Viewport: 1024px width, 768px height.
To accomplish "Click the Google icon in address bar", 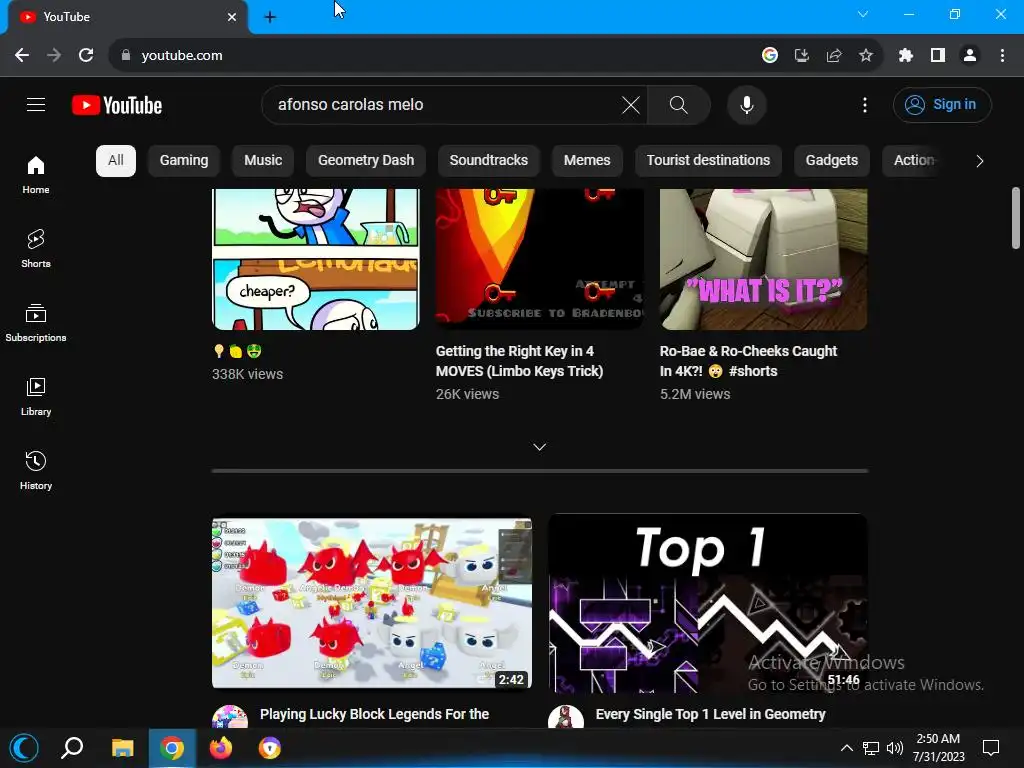I will point(769,56).
